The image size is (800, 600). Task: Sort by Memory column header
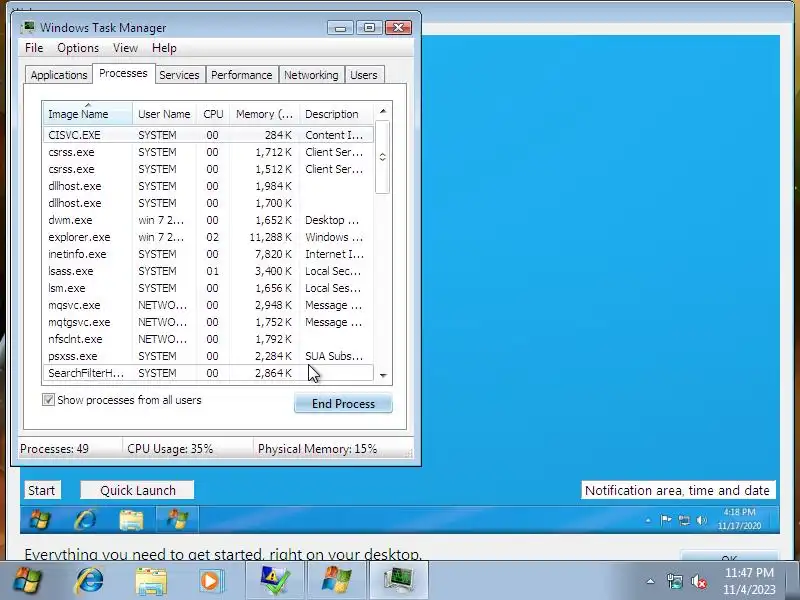tap(264, 114)
